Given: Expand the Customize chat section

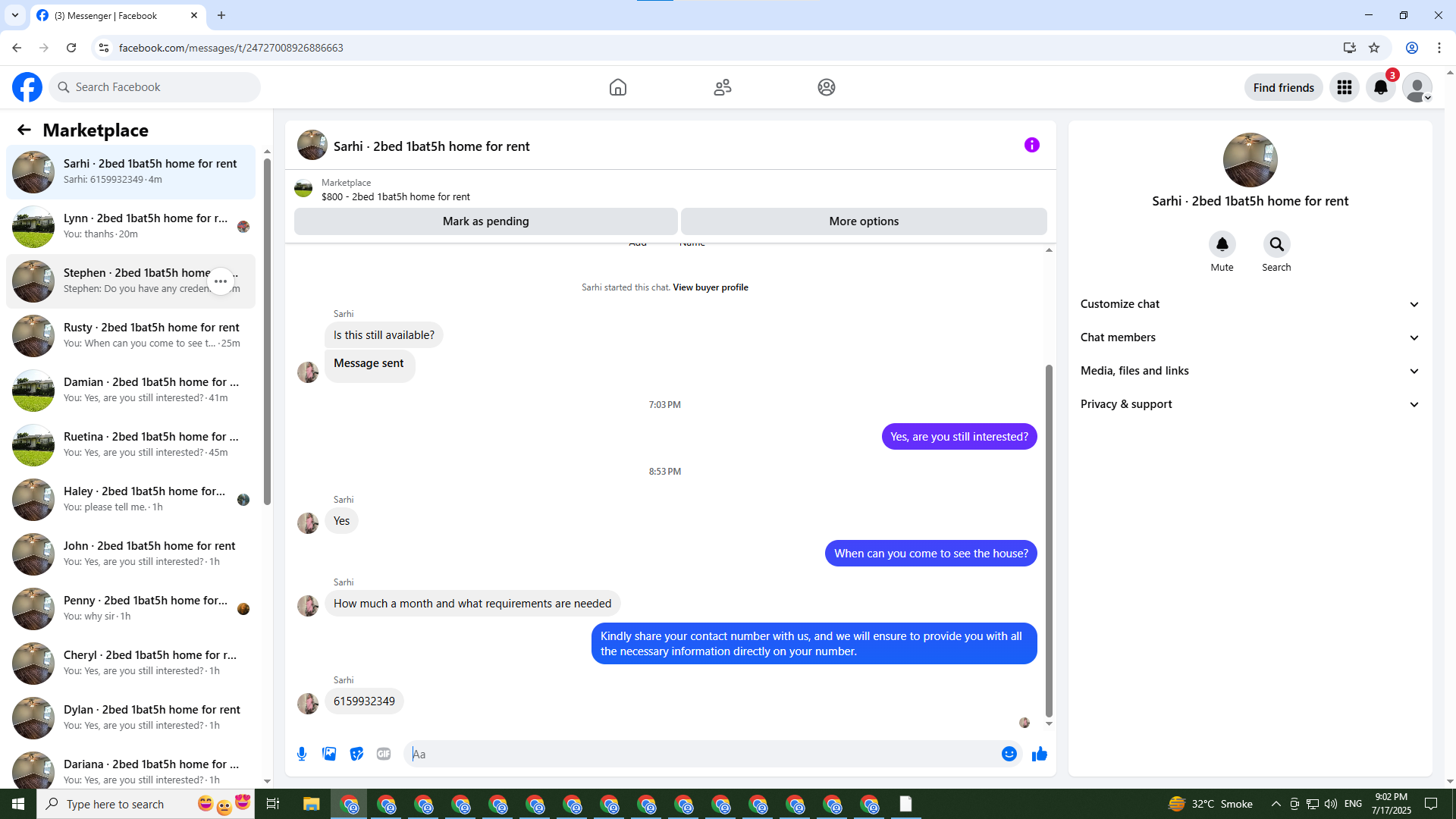Looking at the screenshot, I should (1250, 304).
